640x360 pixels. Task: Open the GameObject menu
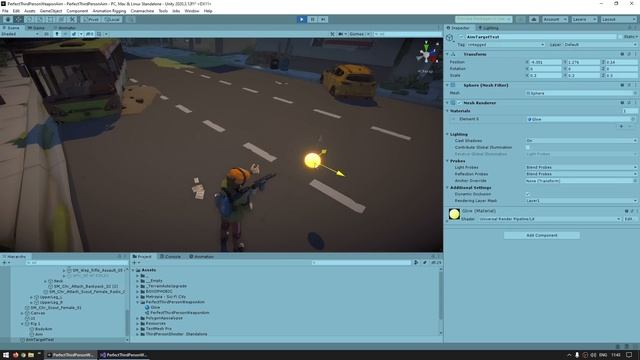point(51,11)
